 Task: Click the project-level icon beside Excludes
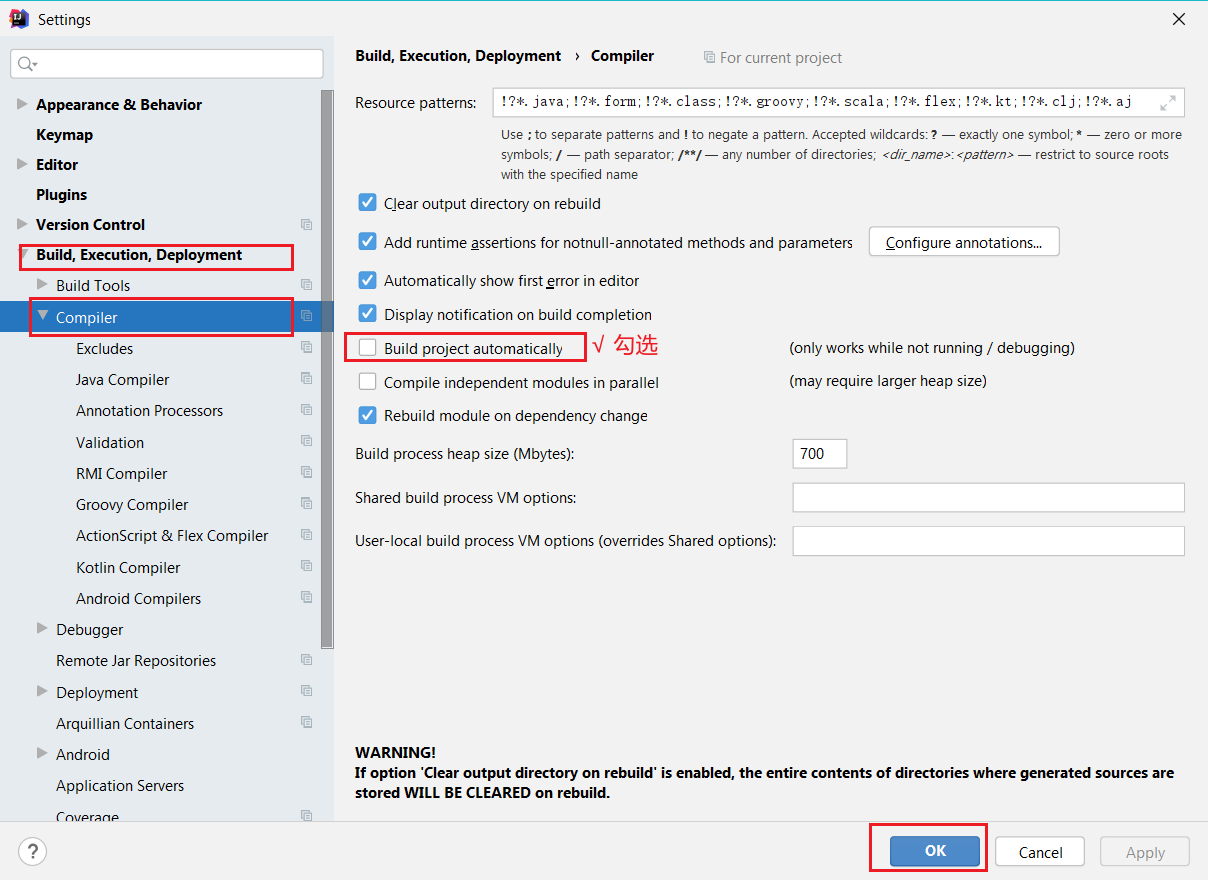307,348
